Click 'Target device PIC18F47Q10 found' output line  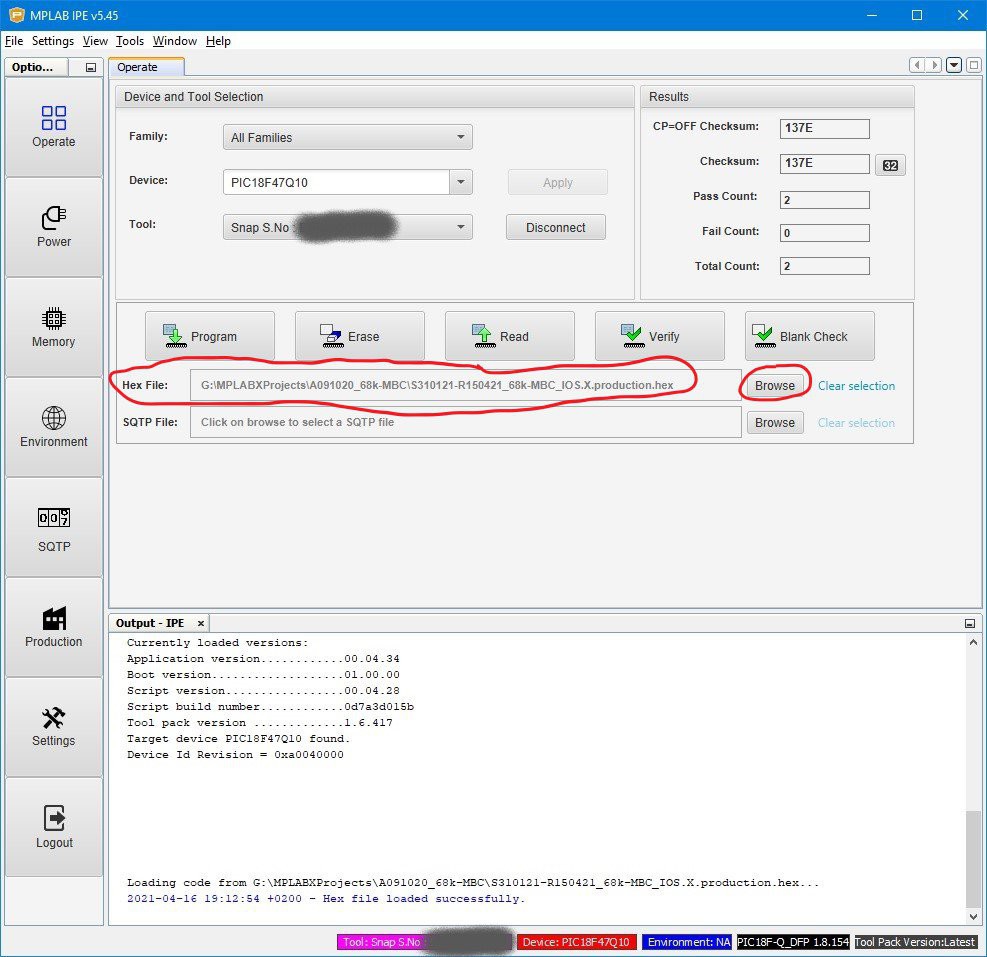[238, 739]
